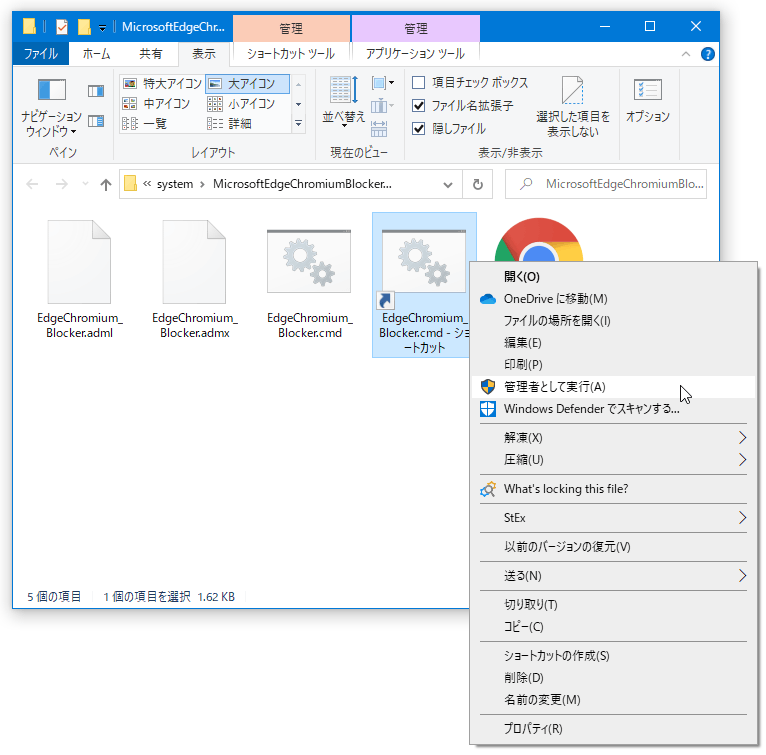
Task: Choose 管理者として実行(A) in context menu
Action: click(613, 387)
